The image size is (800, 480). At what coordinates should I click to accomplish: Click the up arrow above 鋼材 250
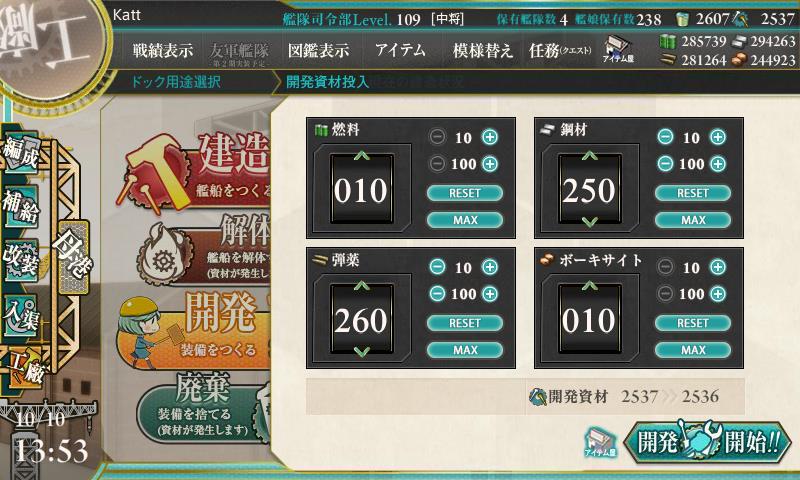589,155
